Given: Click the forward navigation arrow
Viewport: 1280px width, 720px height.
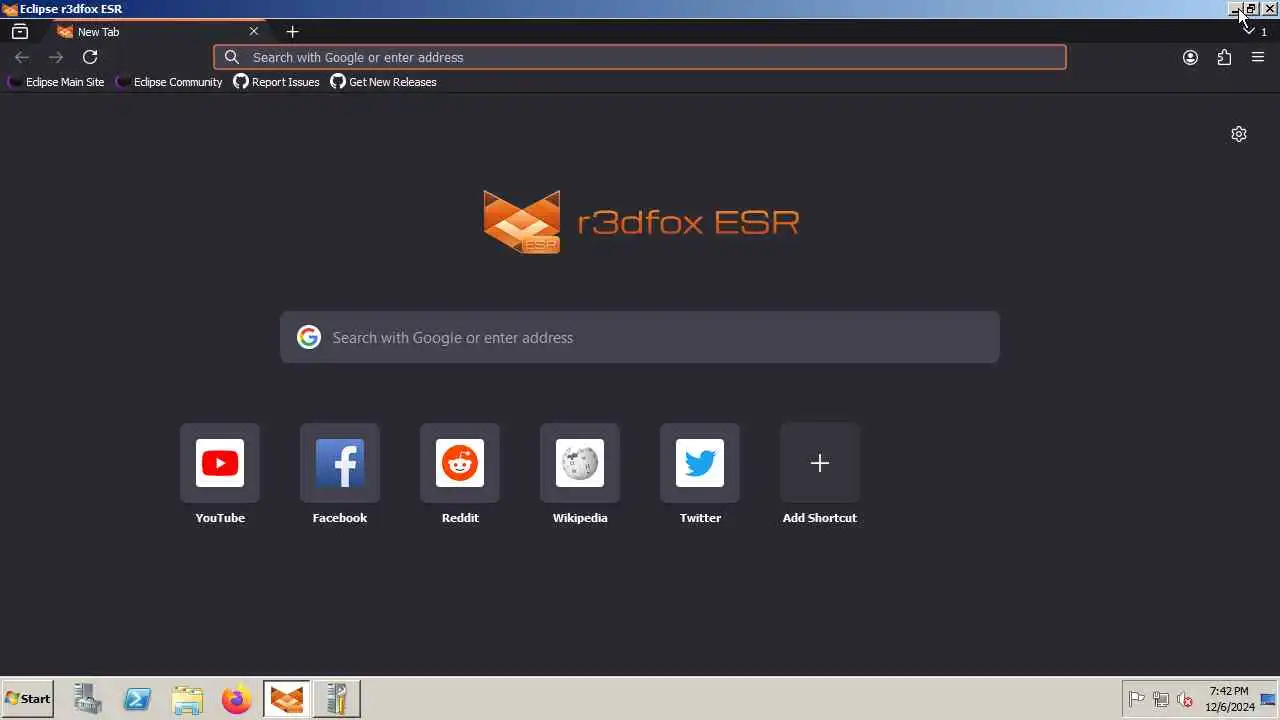Looking at the screenshot, I should pyautogui.click(x=56, y=57).
